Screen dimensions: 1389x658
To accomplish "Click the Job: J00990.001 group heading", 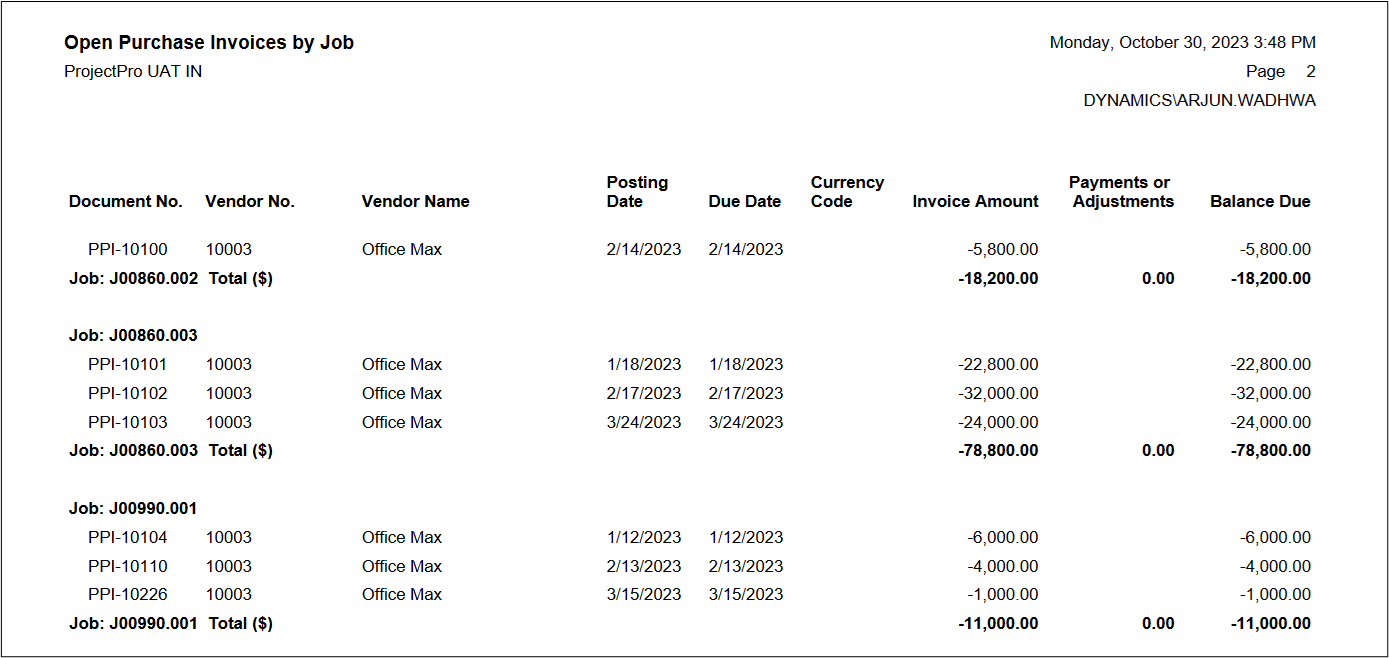I will [133, 509].
